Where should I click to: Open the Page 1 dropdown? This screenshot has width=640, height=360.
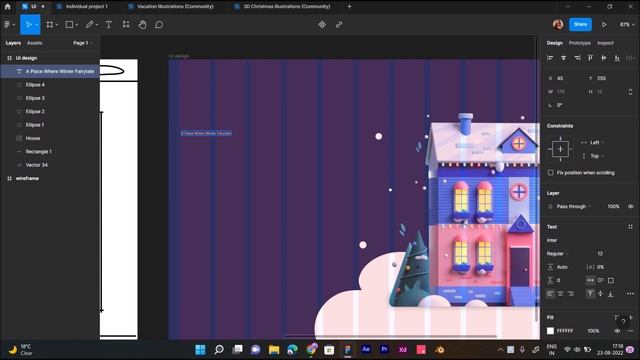click(82, 43)
